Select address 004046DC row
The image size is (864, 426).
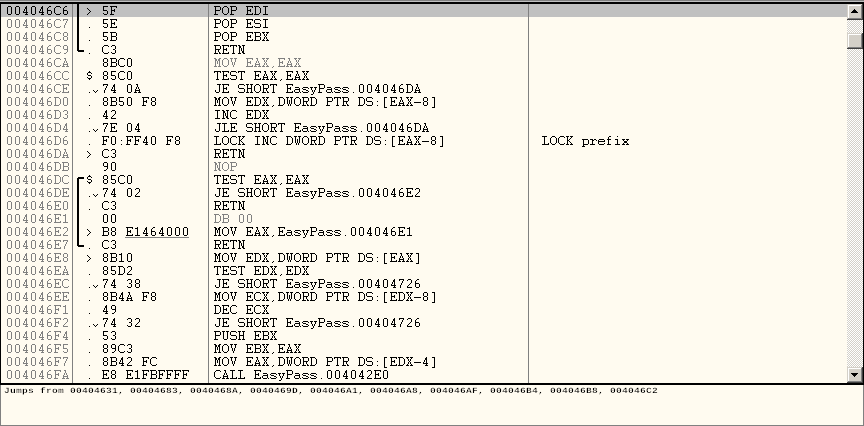click(x=423, y=180)
